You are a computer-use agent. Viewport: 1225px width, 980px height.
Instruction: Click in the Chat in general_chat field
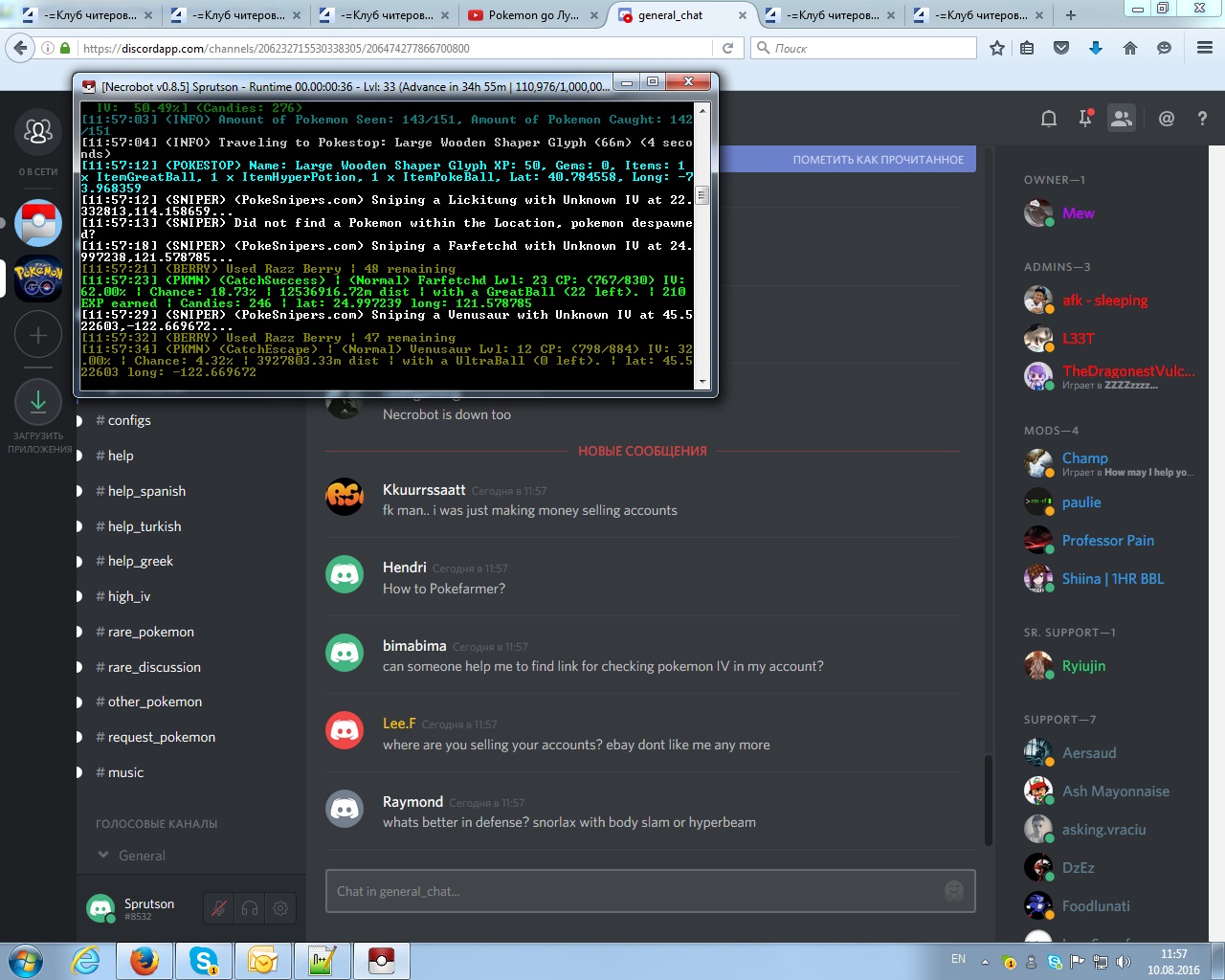click(632, 891)
